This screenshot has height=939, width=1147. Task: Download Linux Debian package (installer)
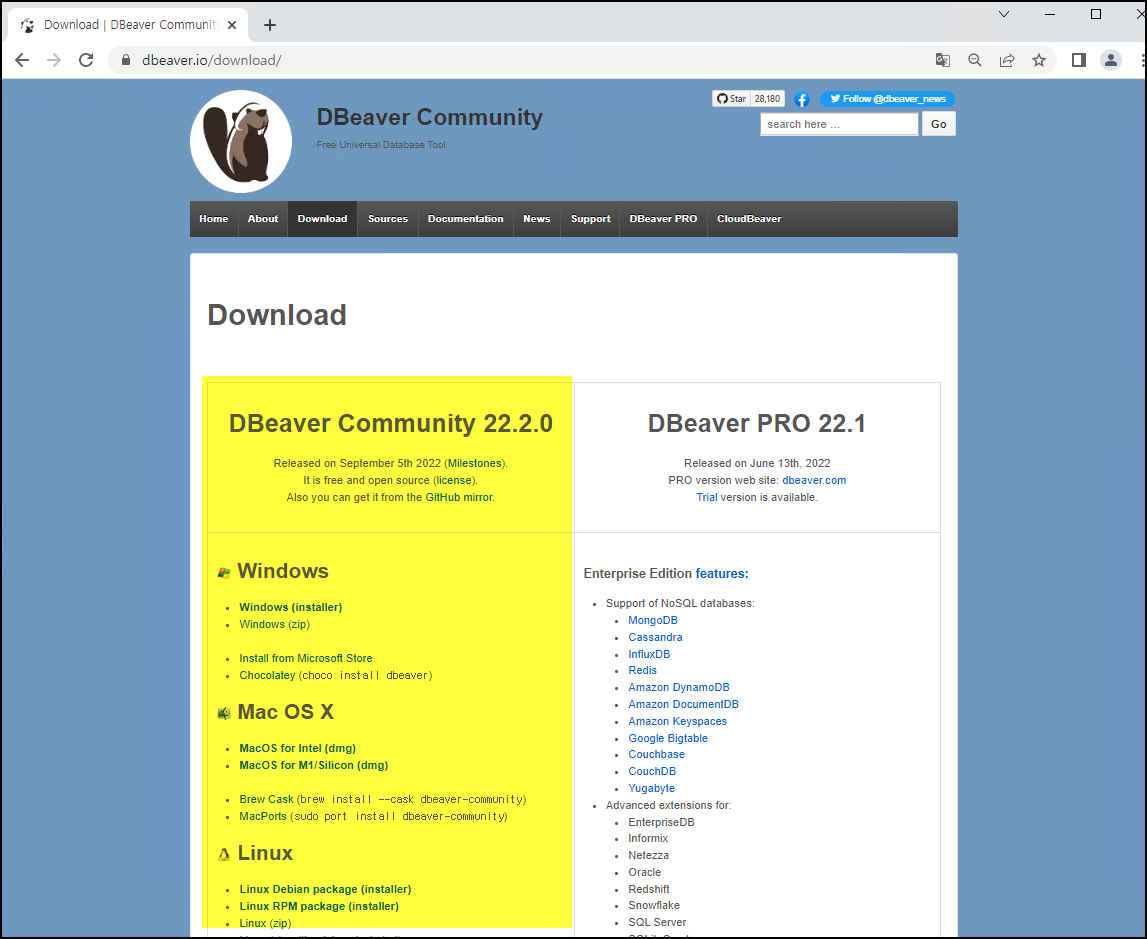tap(326, 889)
